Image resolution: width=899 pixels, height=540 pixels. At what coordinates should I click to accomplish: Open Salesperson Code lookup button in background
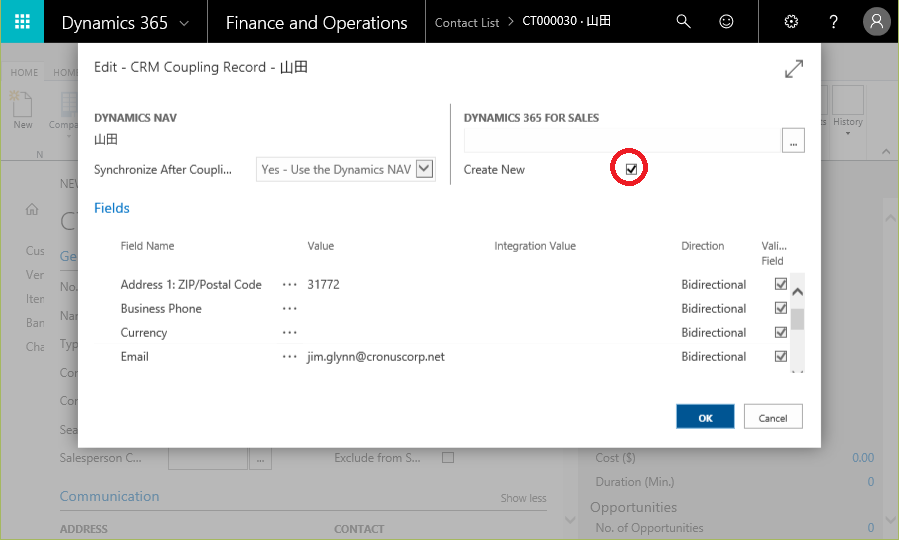[260, 459]
